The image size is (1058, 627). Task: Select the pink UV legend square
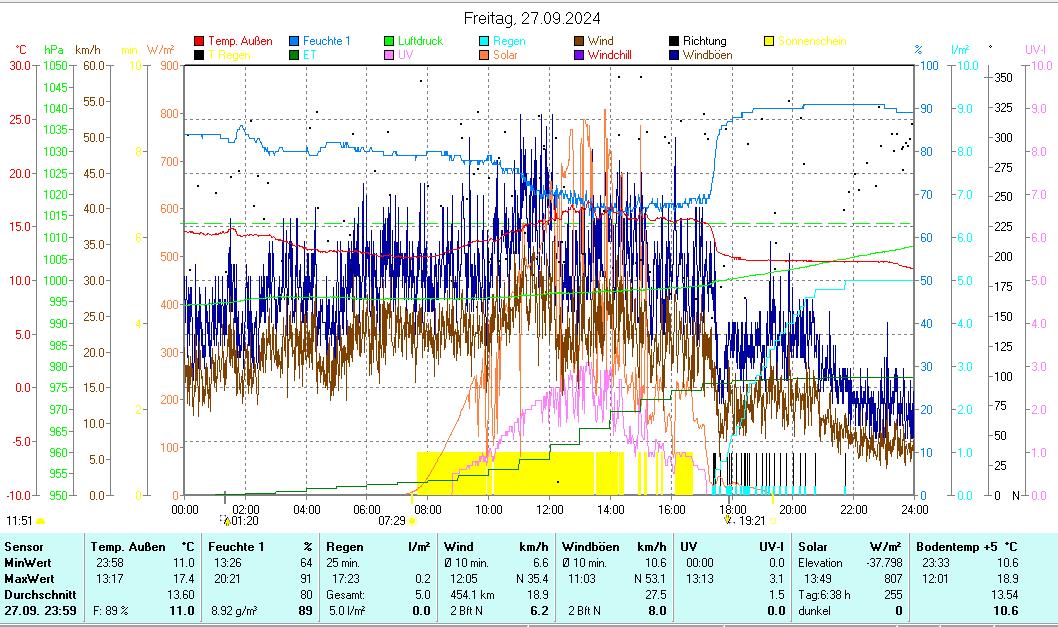coord(389,55)
